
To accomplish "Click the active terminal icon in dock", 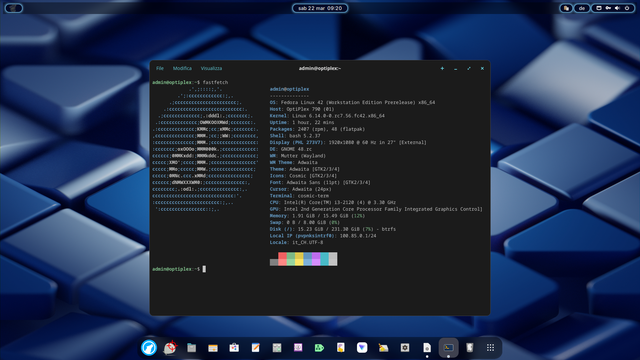I will (448, 348).
